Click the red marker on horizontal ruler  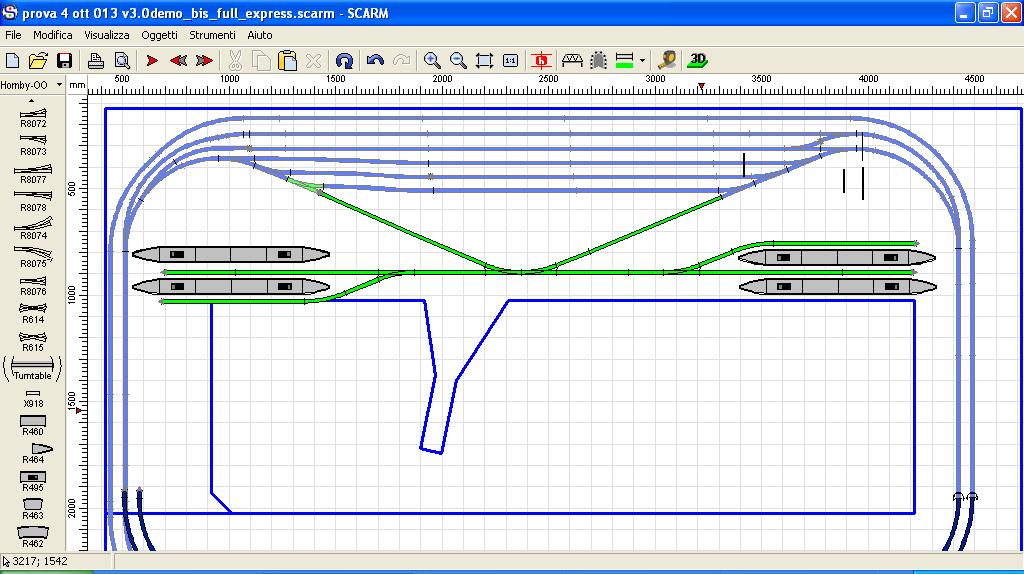(701, 87)
